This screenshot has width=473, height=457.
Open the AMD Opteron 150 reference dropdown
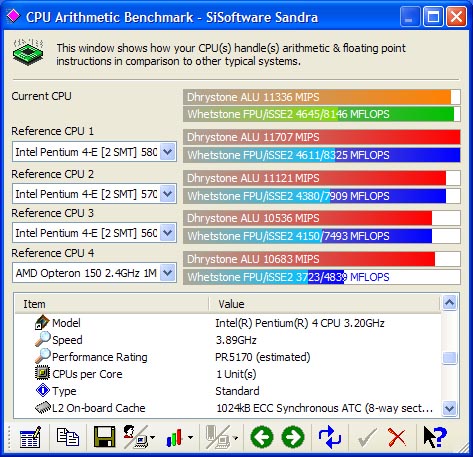click(x=168, y=273)
